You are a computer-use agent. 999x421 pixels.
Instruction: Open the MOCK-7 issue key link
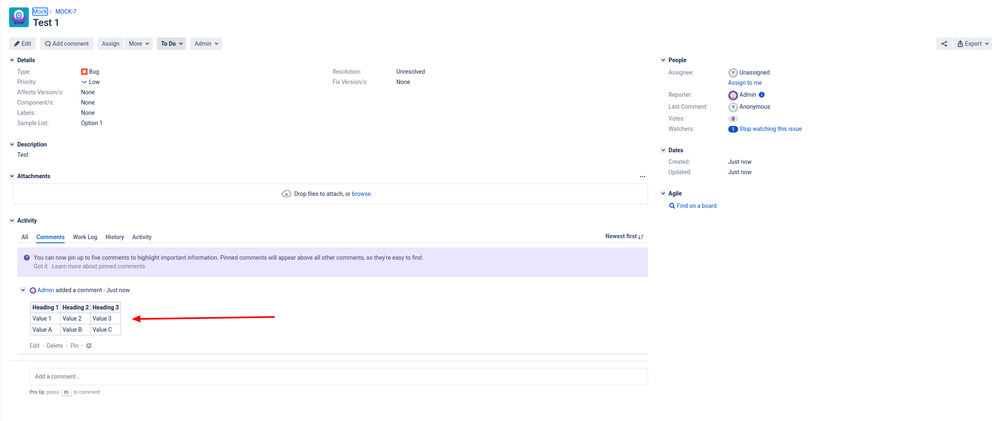click(x=66, y=11)
